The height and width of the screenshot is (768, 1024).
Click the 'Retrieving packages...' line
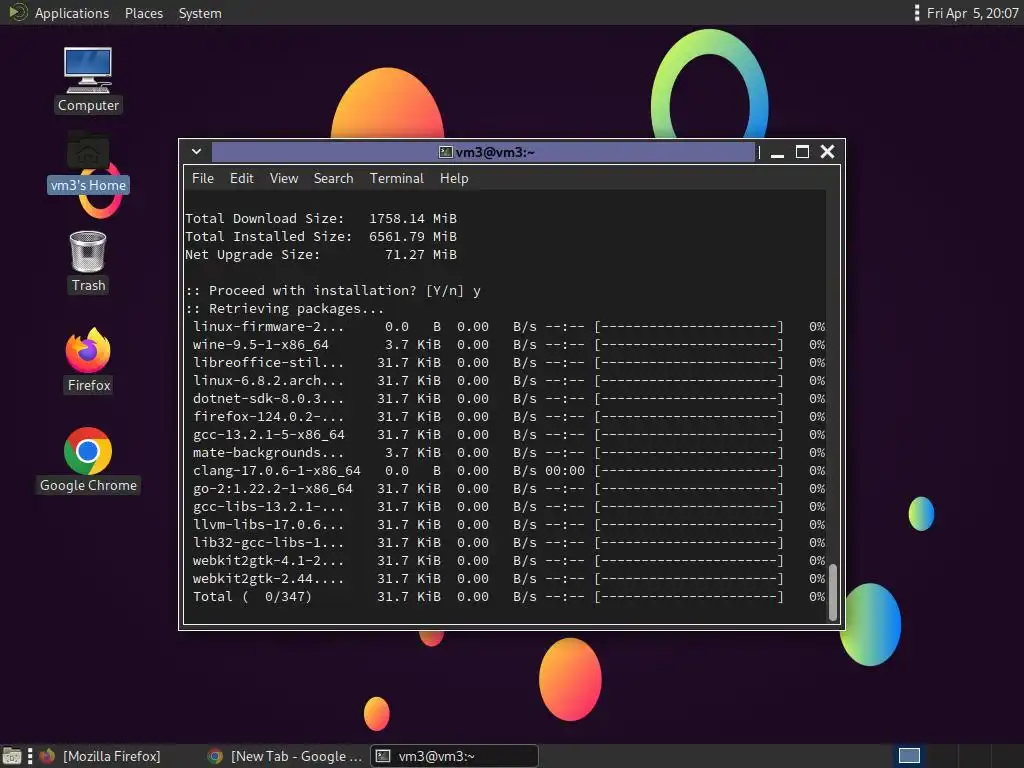285,309
